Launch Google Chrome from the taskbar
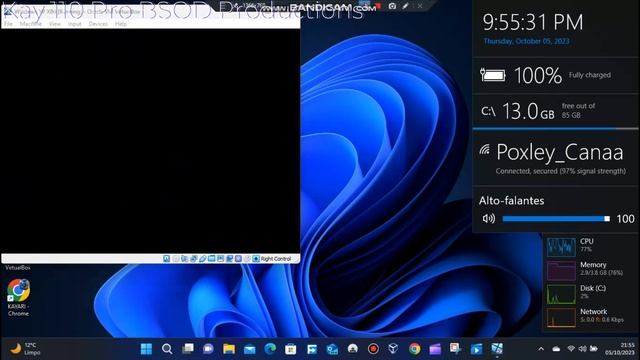 pyautogui.click(x=414, y=349)
